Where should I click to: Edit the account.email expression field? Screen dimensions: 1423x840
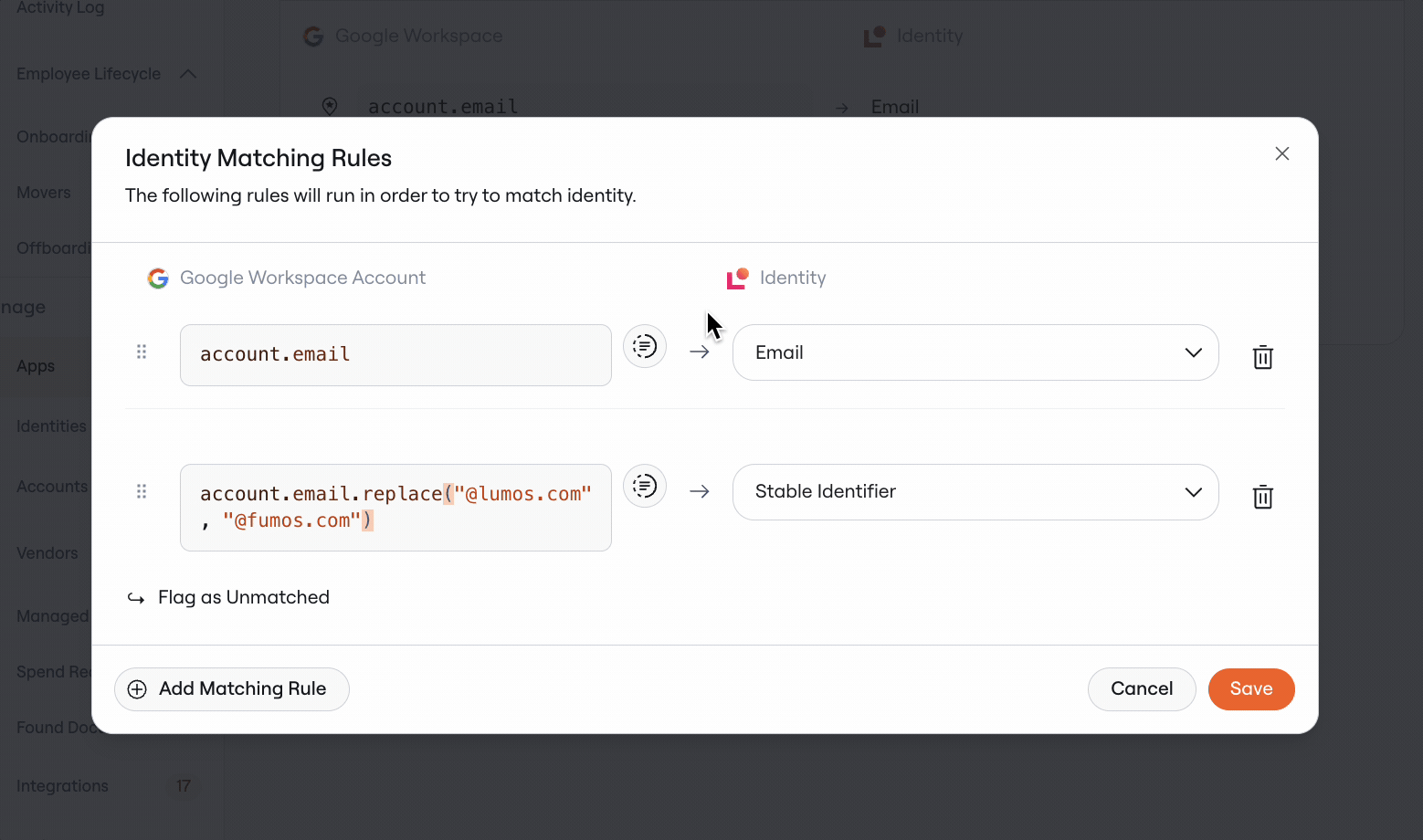(x=395, y=355)
